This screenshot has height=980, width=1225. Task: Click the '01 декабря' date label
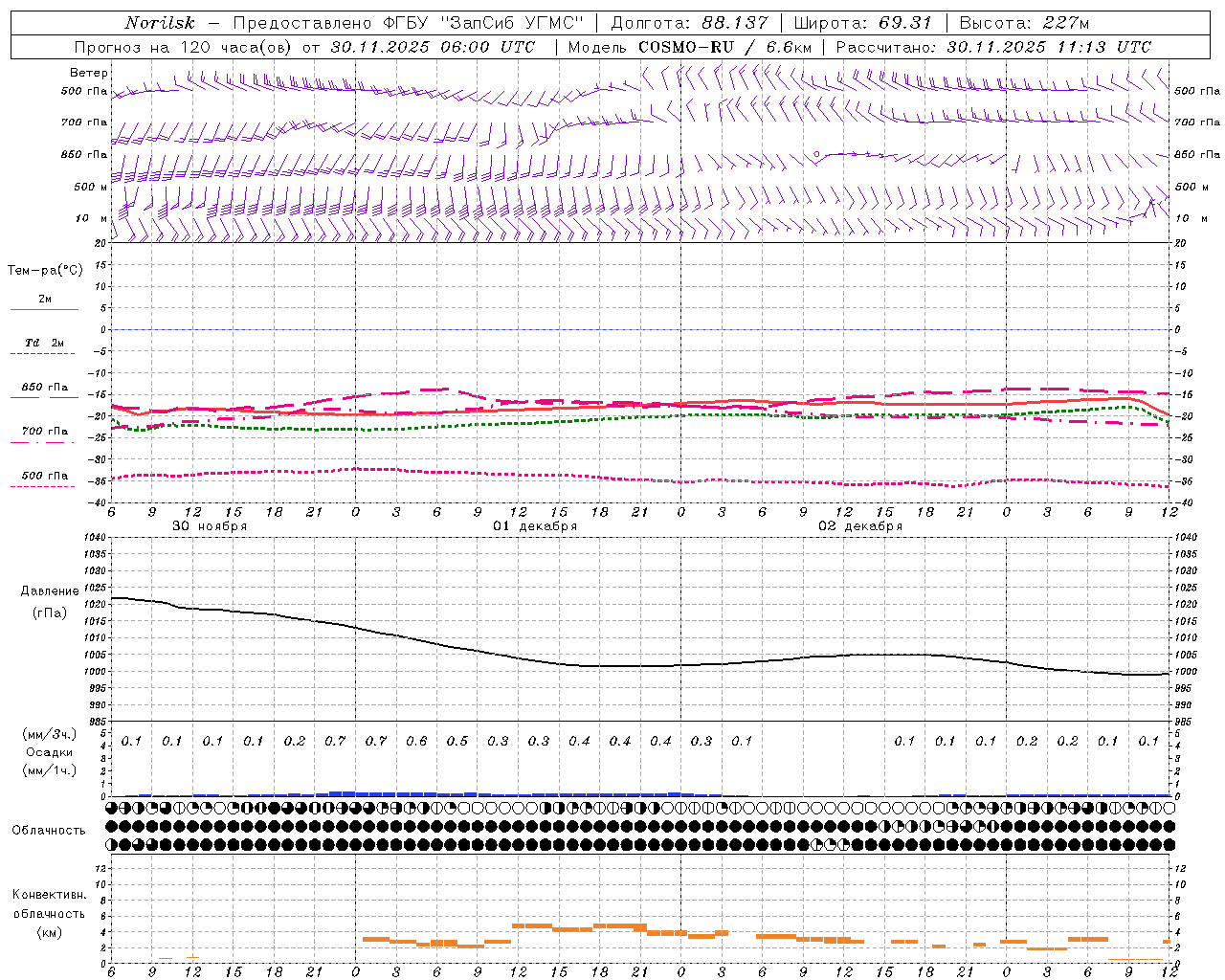pos(535,526)
